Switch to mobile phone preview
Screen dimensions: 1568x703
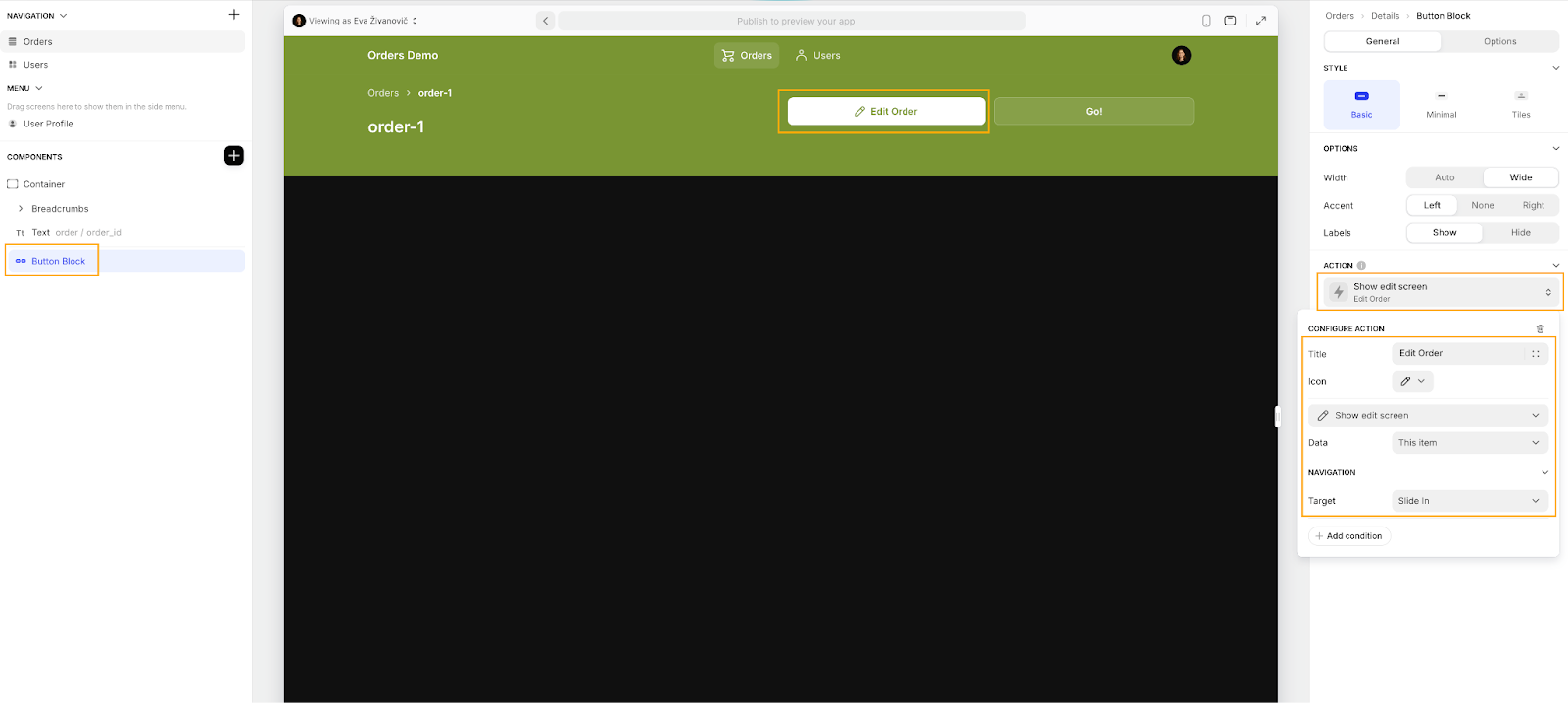1206,21
